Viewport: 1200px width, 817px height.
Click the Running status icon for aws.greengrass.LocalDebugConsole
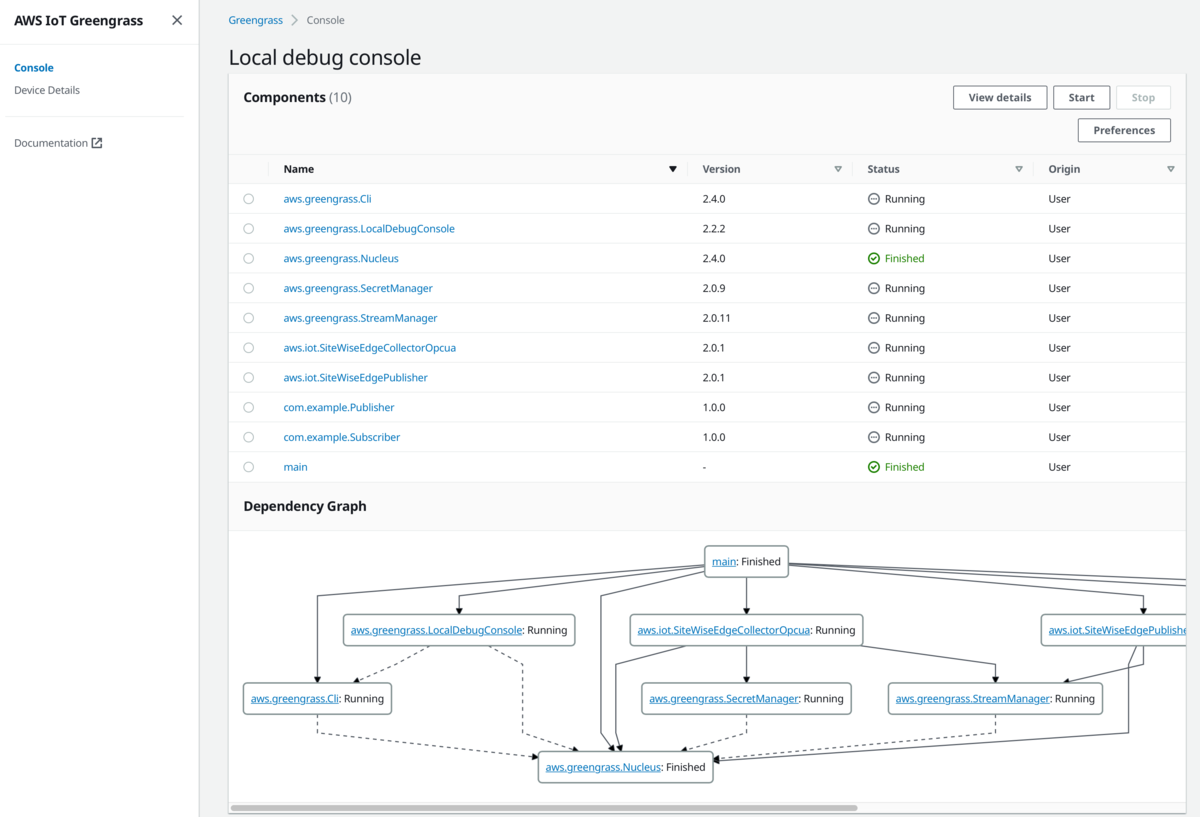pyautogui.click(x=874, y=228)
